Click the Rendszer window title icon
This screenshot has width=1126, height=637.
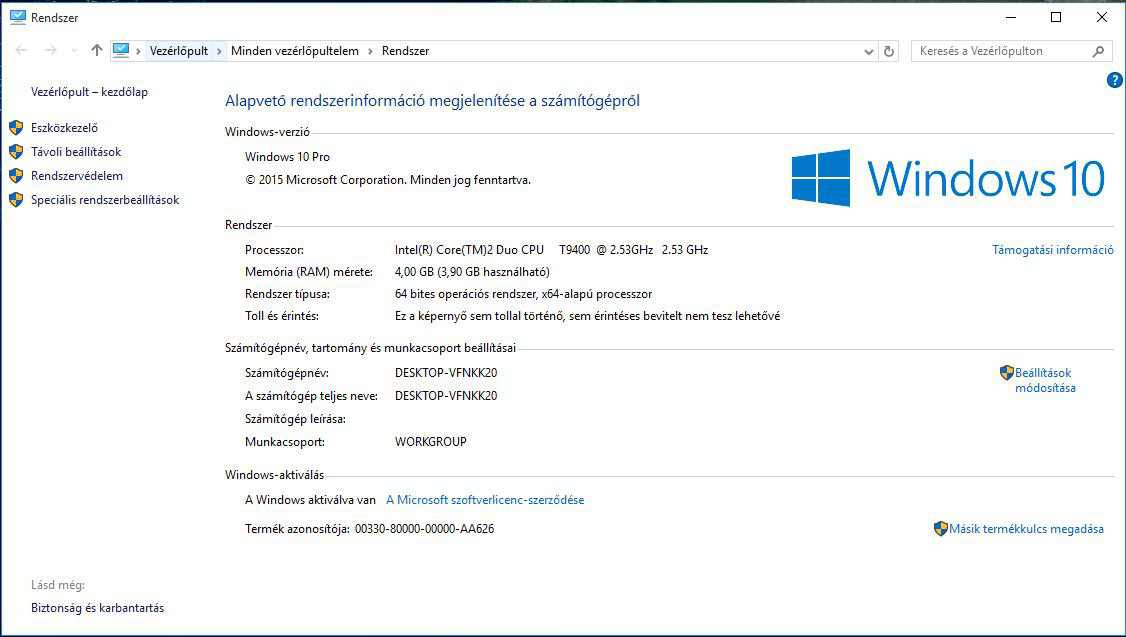[17, 17]
